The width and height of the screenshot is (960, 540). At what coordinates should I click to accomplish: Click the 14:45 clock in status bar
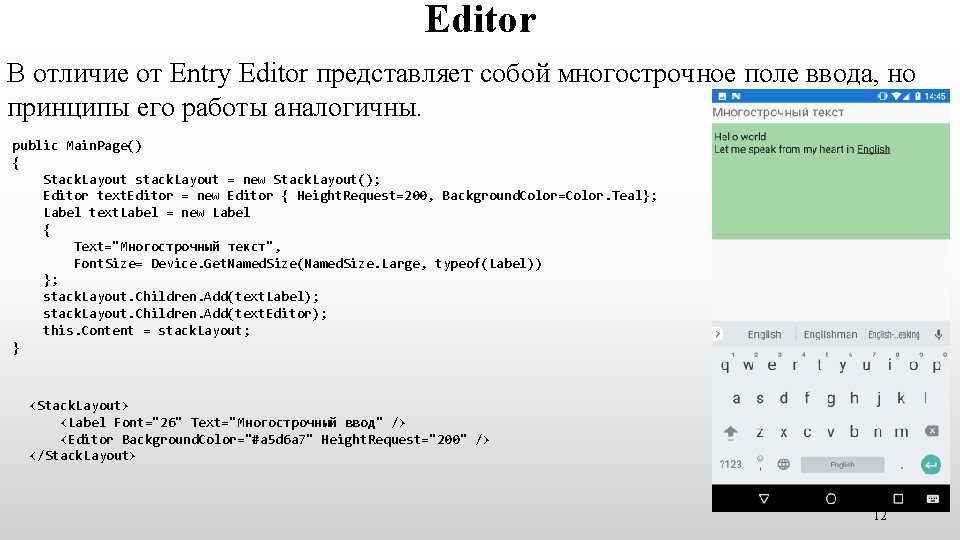coord(935,96)
